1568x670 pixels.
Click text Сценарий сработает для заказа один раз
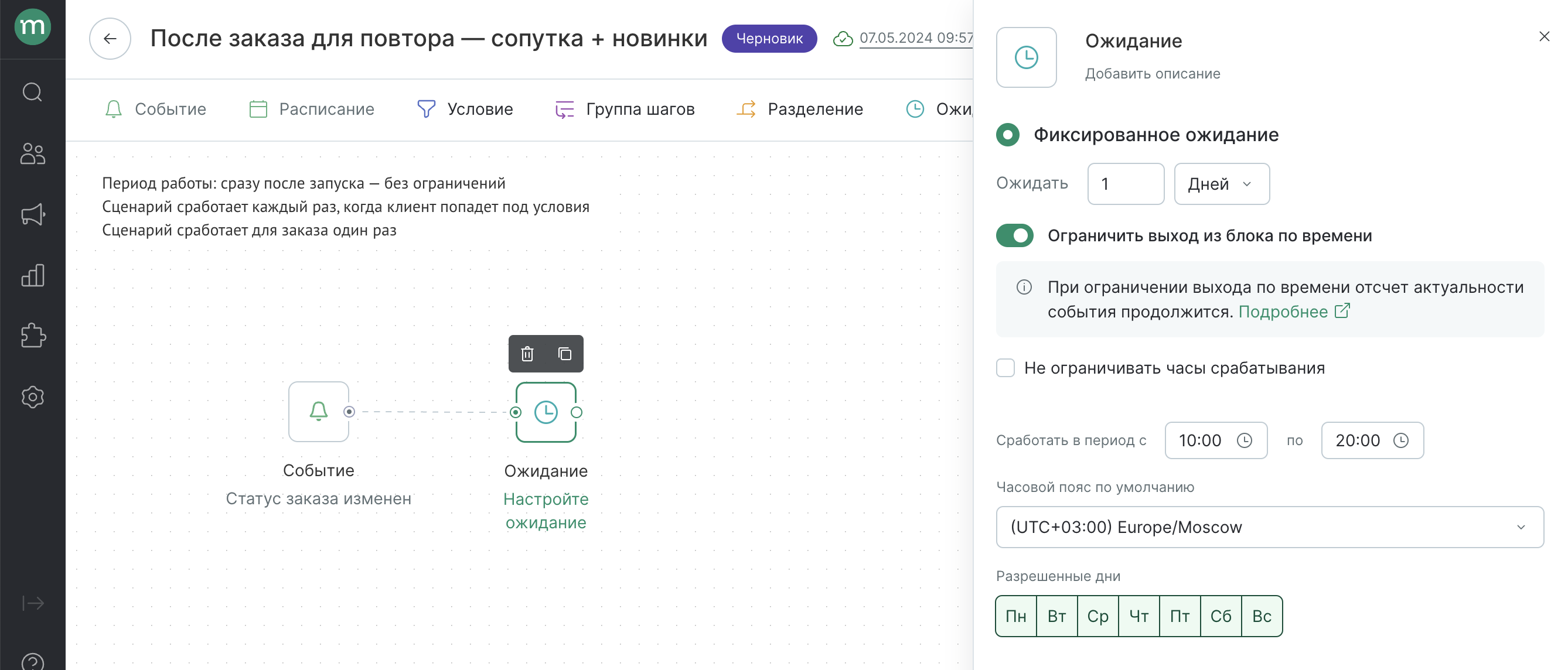coord(249,230)
